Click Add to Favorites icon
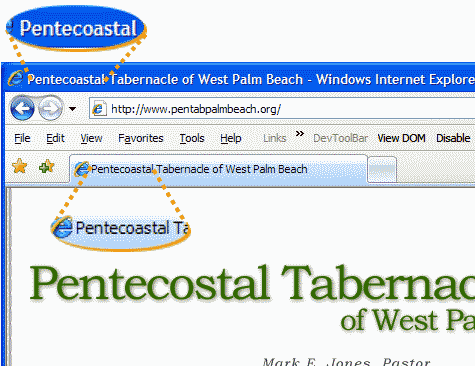The height and width of the screenshot is (366, 475). pyautogui.click(x=47, y=166)
